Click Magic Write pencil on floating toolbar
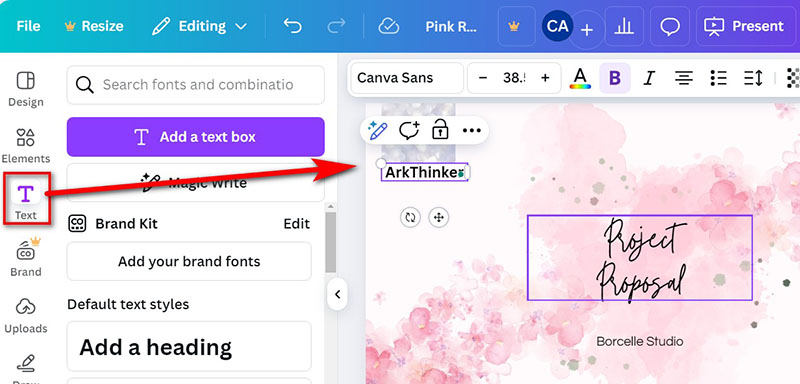Viewport: 800px width, 384px height. (x=378, y=131)
